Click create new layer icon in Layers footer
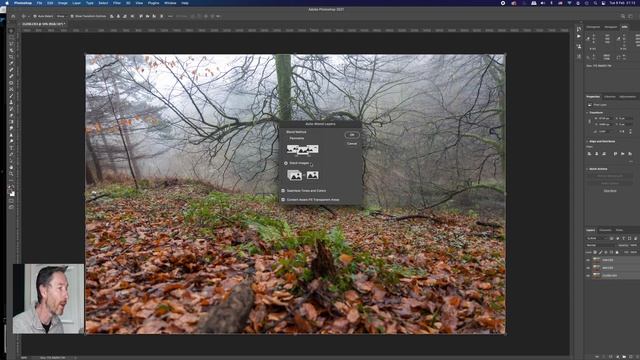Viewport: 640px width, 360px height. pos(631,357)
